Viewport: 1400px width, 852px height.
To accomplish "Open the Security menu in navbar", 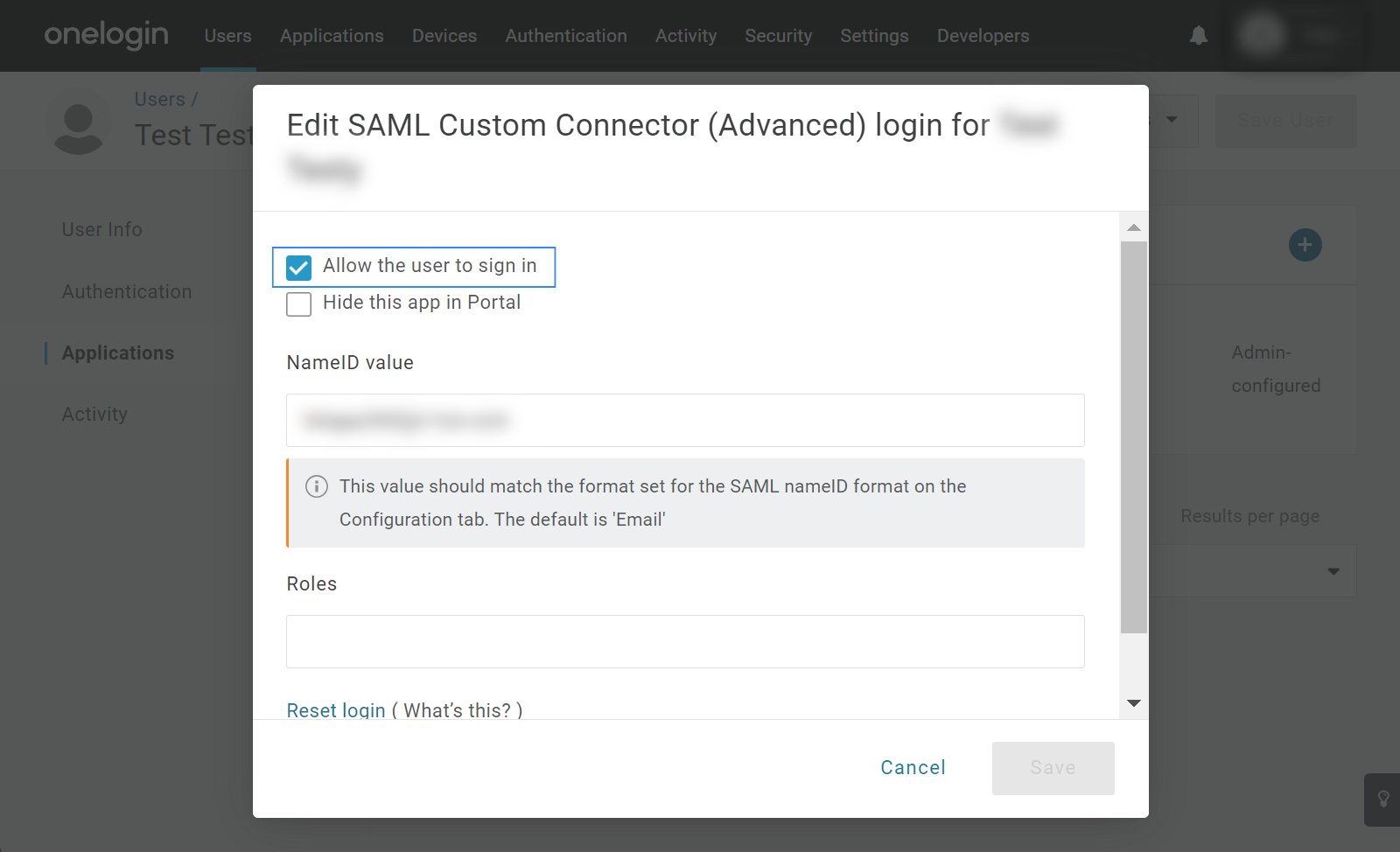I will tap(778, 36).
